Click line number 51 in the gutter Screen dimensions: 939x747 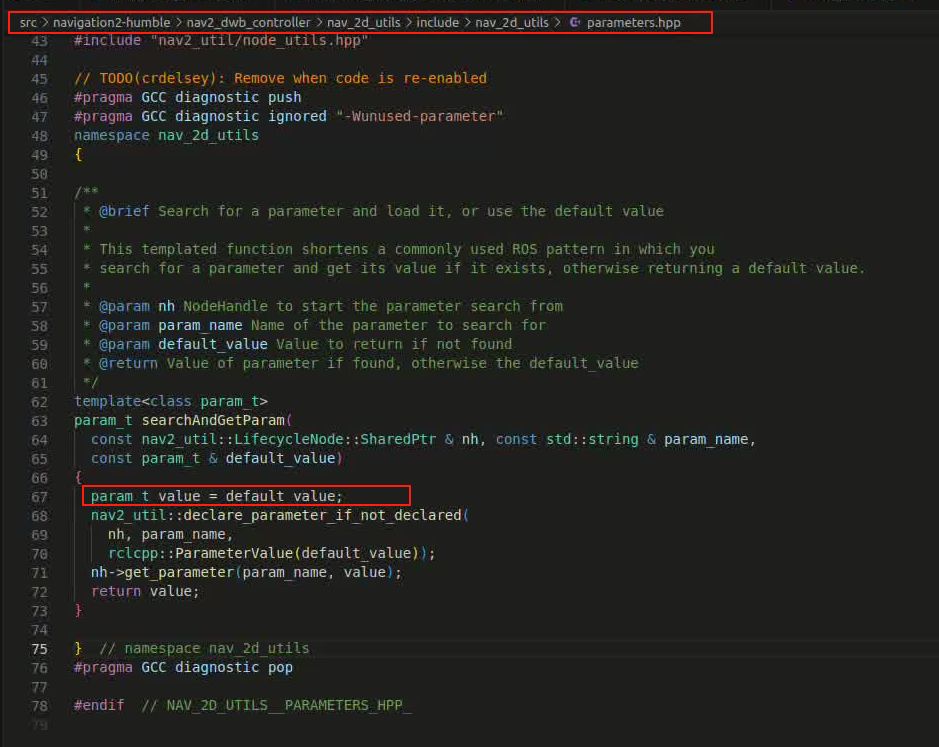coord(40,193)
